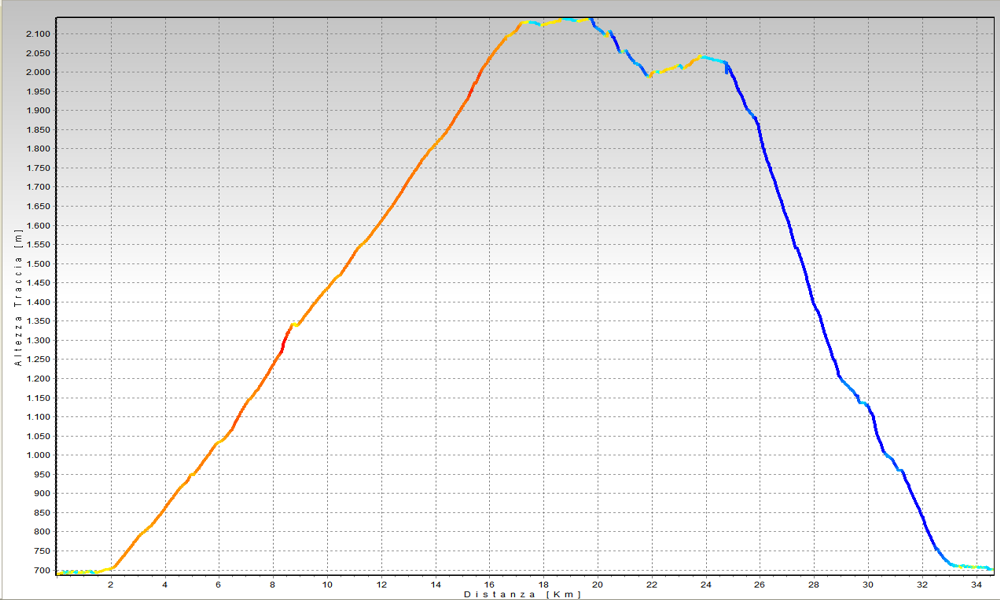Click the small plateau near 30 km
Viewport: 1000px width, 600px height.
[865, 404]
